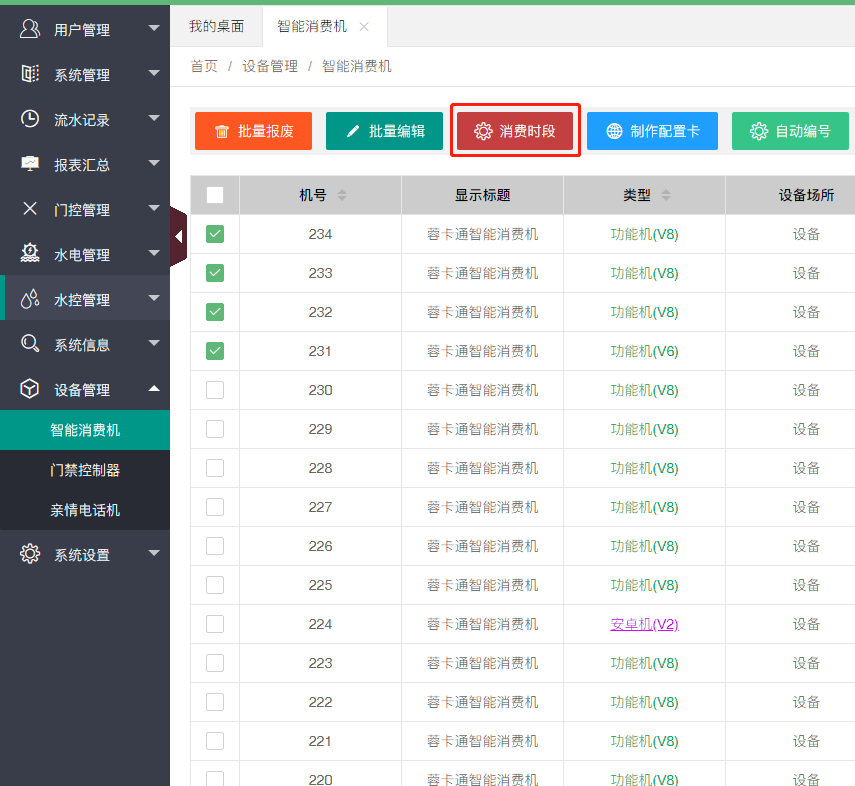Check the checkbox for machine 230
Screen dimensions: 855x786
click(x=215, y=390)
